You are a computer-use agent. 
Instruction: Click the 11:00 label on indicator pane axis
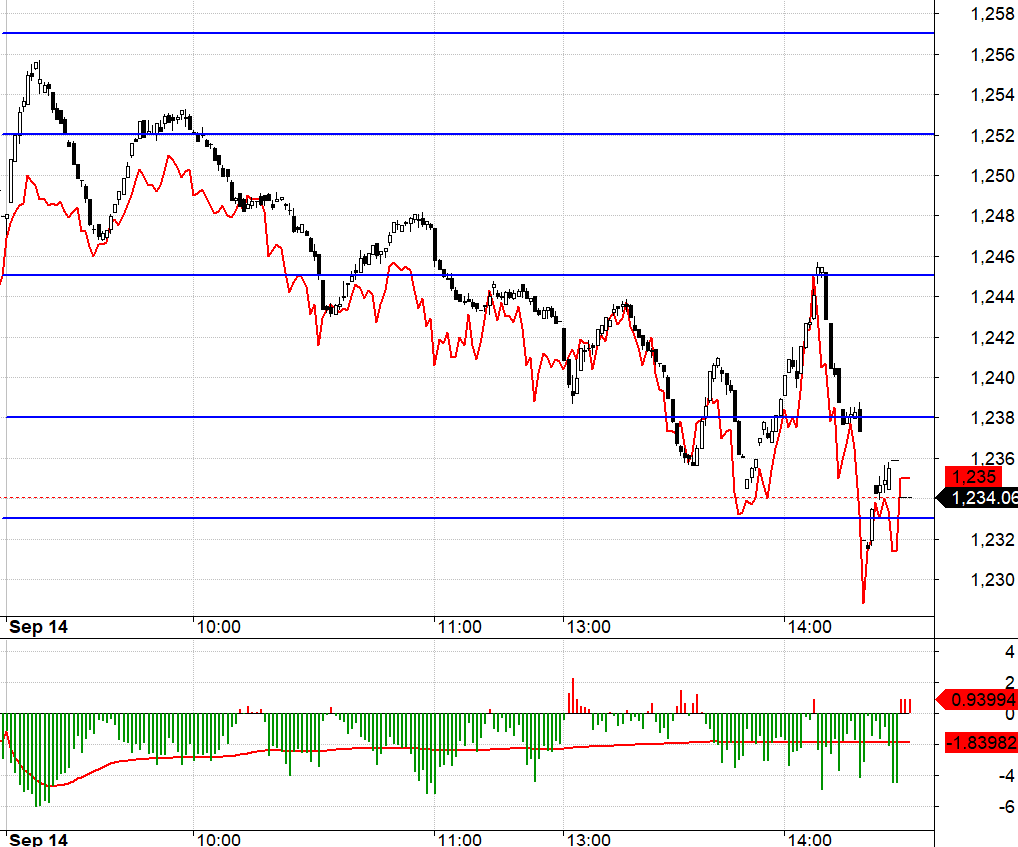(x=459, y=840)
